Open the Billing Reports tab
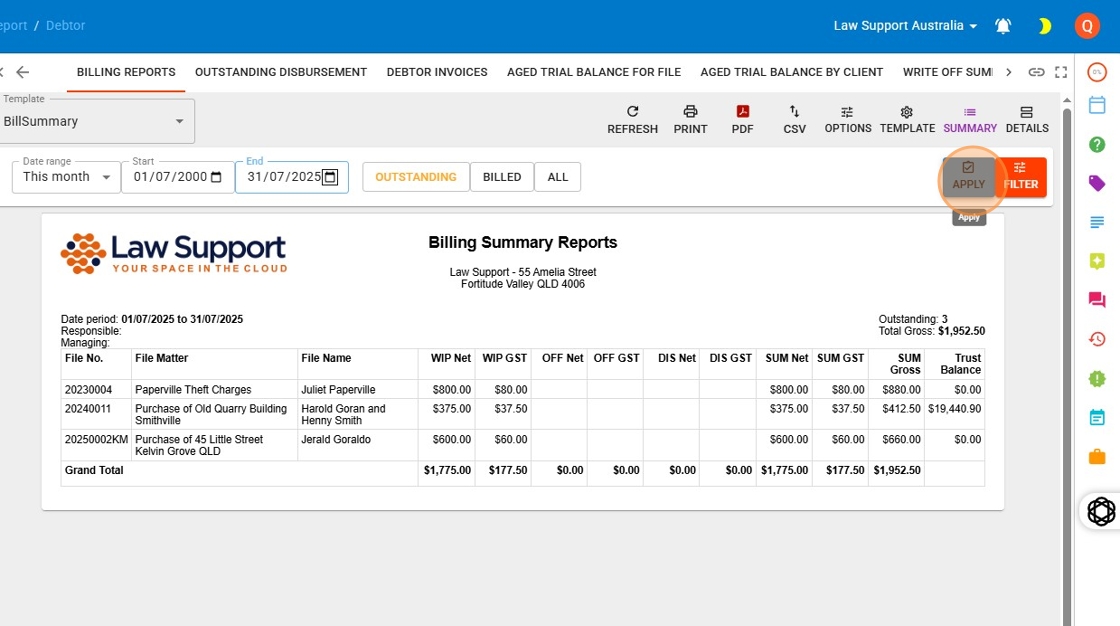 126,72
